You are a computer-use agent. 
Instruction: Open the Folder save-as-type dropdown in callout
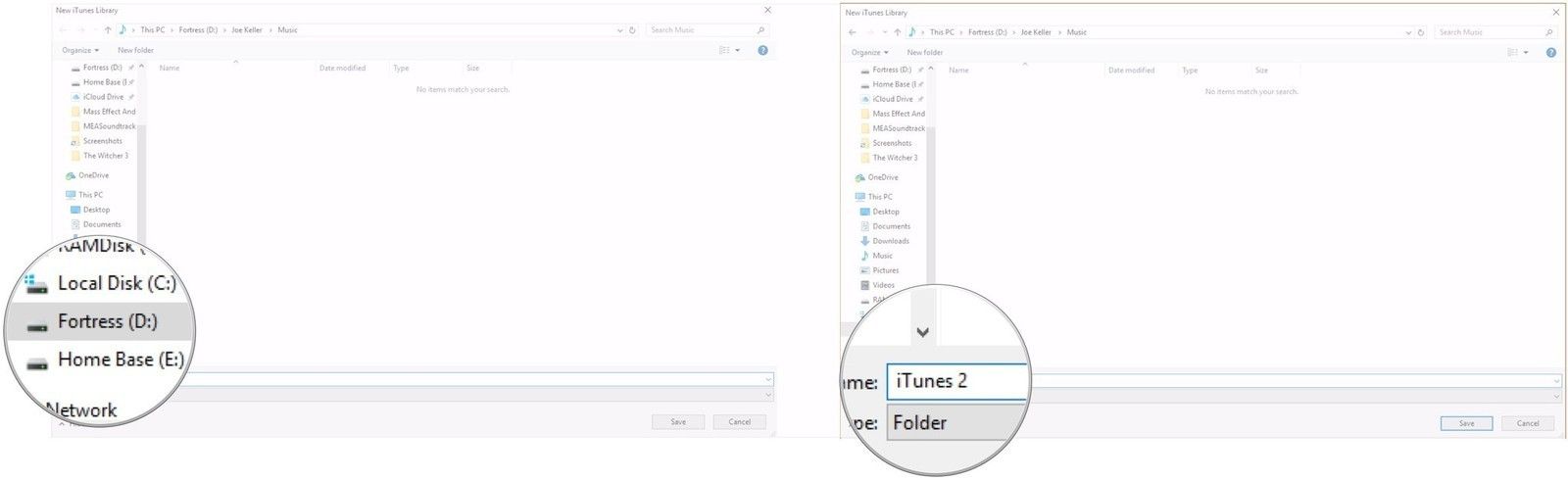(x=955, y=422)
